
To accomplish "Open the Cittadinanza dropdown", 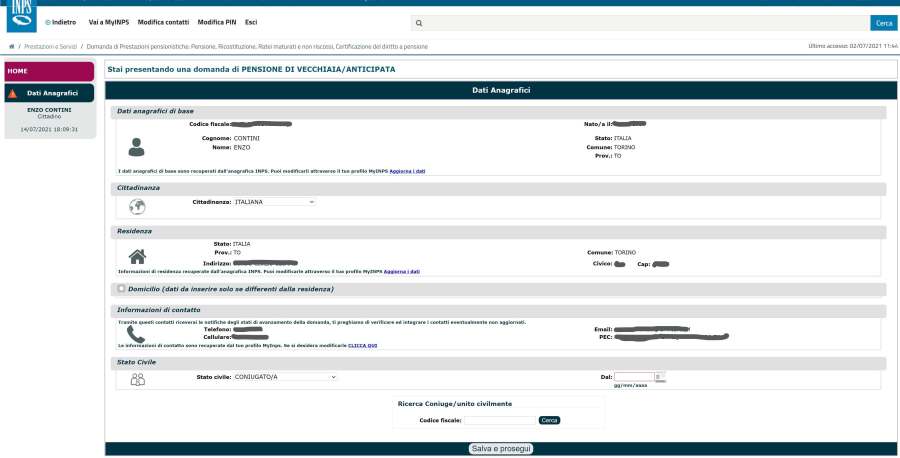I will pos(274,202).
